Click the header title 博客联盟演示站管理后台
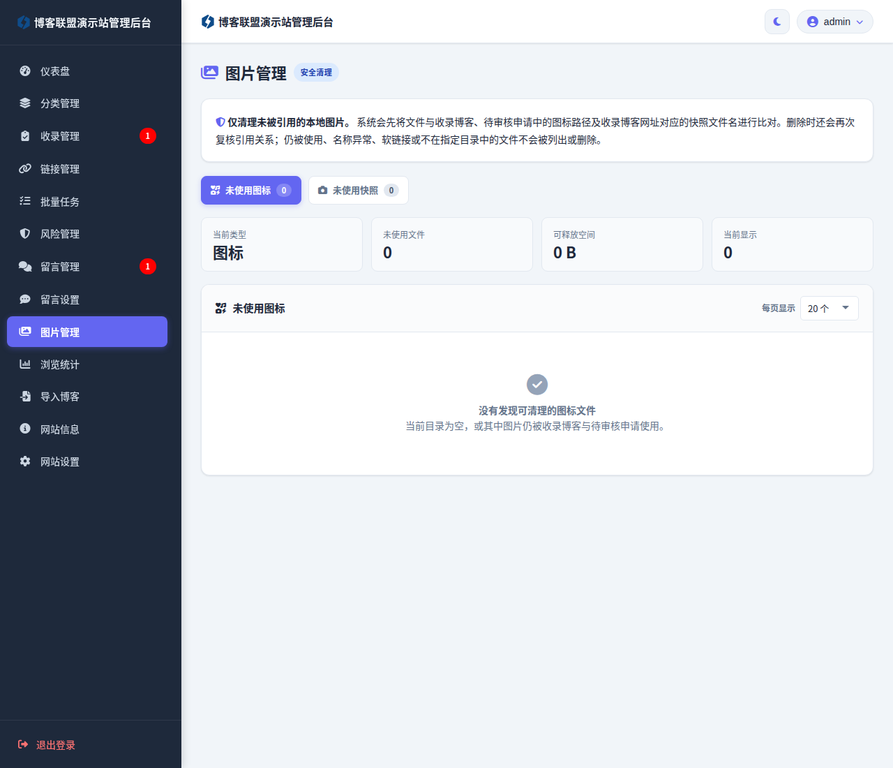The image size is (893, 768). 276,22
